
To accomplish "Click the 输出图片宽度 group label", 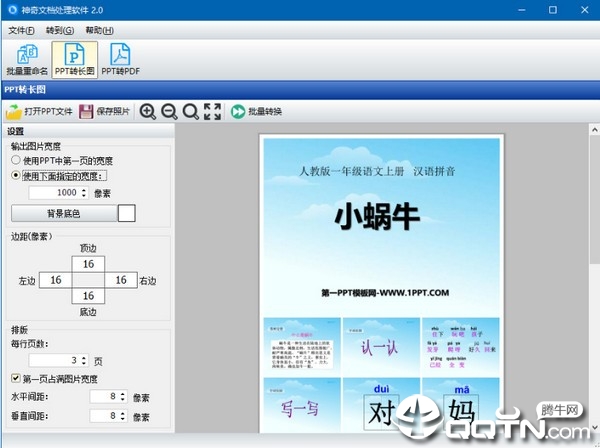I will pos(36,146).
